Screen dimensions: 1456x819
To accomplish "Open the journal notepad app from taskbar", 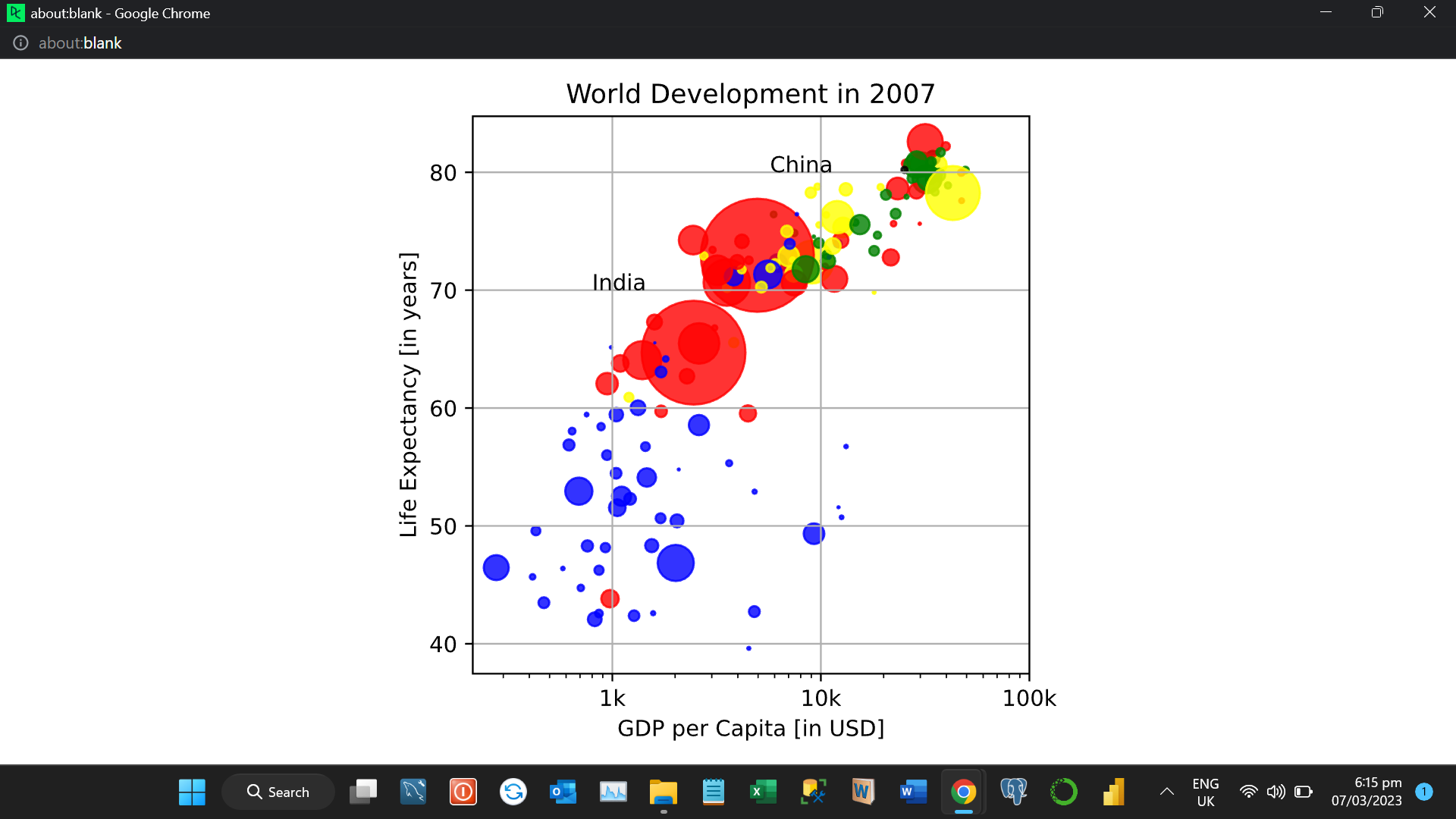I will tap(713, 791).
